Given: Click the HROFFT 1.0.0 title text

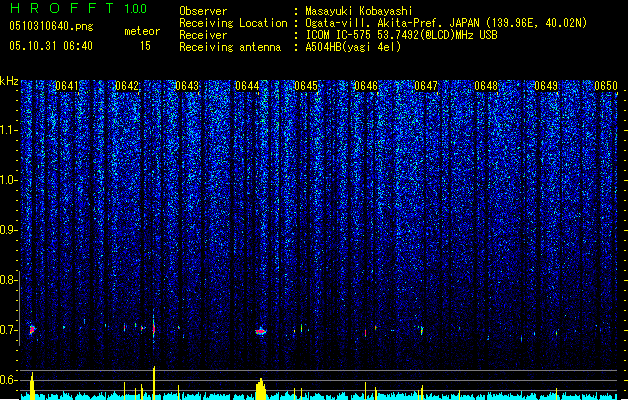Looking at the screenshot, I should [x=79, y=8].
